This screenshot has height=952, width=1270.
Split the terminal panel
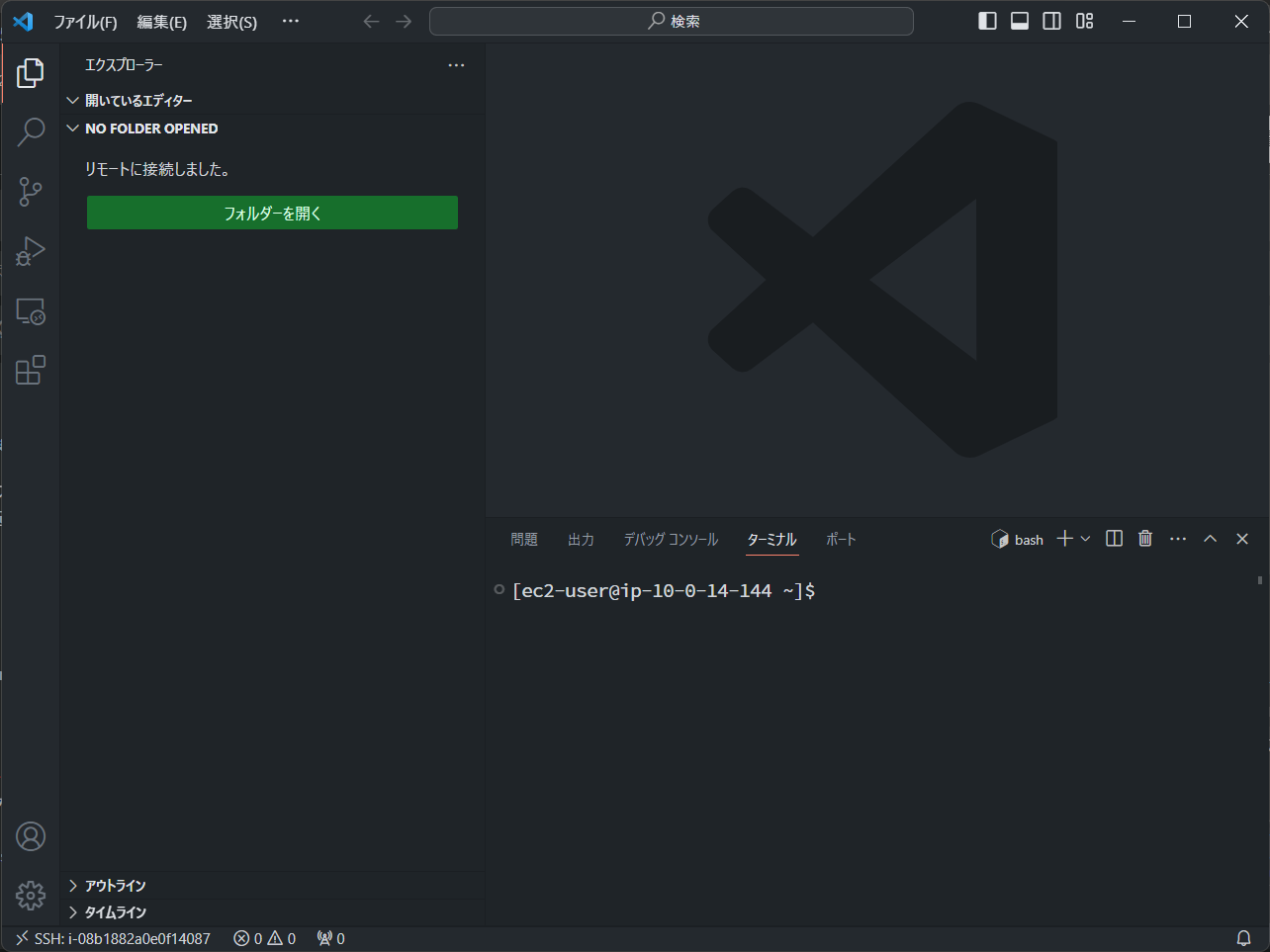[1114, 539]
